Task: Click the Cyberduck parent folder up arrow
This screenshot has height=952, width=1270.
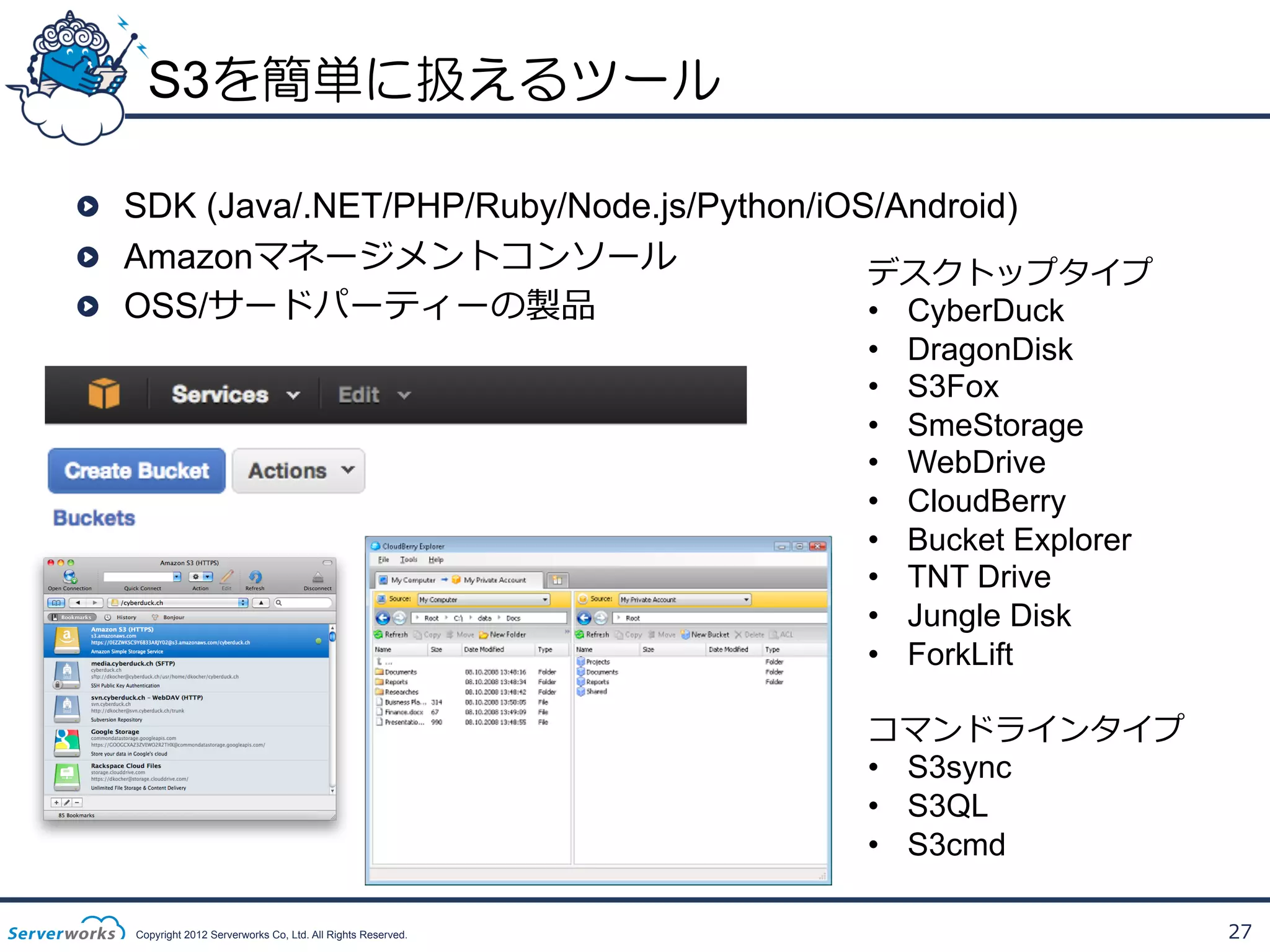Action: coord(261,602)
